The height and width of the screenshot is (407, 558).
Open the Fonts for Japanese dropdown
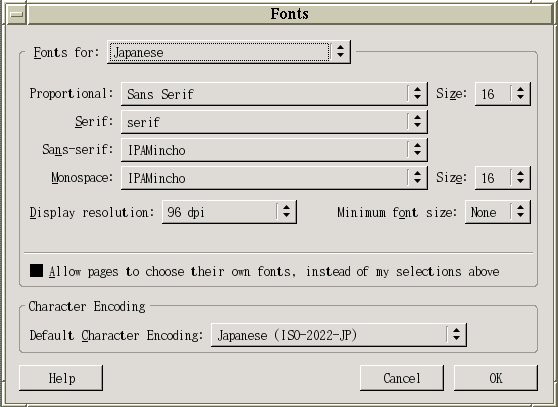(229, 52)
